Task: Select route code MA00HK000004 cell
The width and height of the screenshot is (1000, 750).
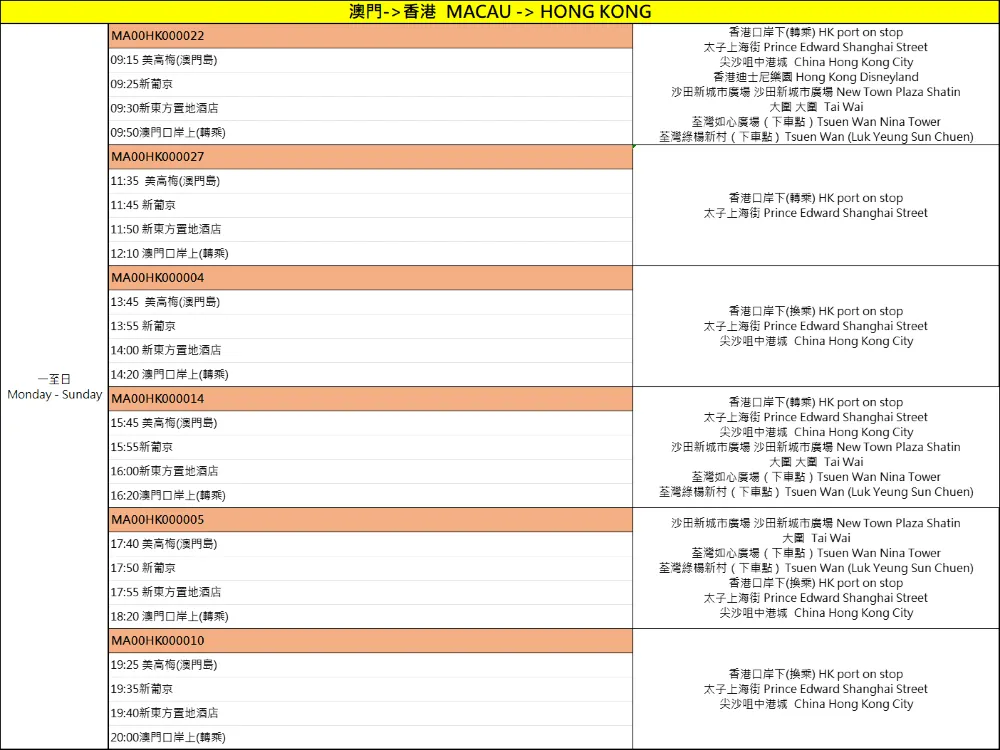Action: (x=371, y=278)
